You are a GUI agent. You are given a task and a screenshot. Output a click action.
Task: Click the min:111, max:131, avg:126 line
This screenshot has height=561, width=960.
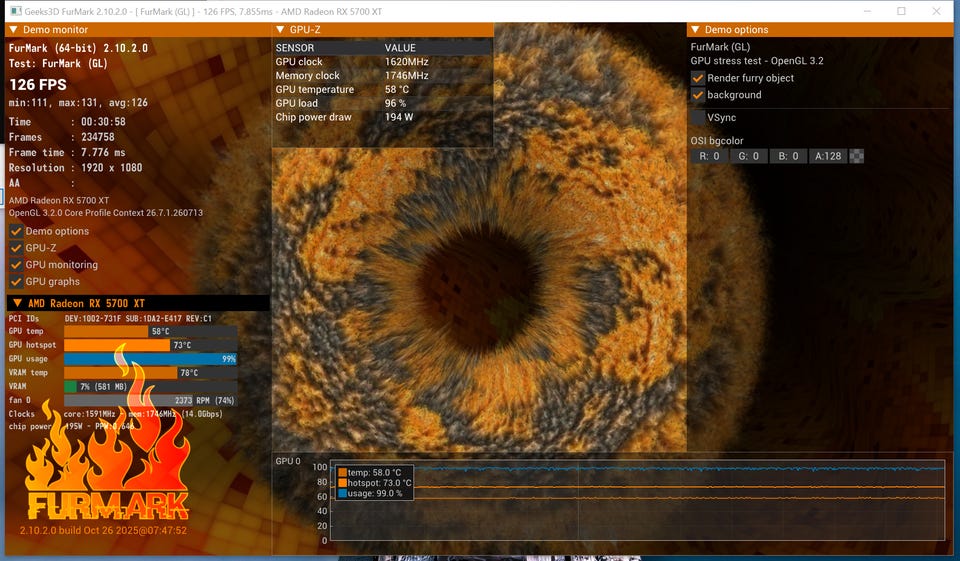[78, 103]
